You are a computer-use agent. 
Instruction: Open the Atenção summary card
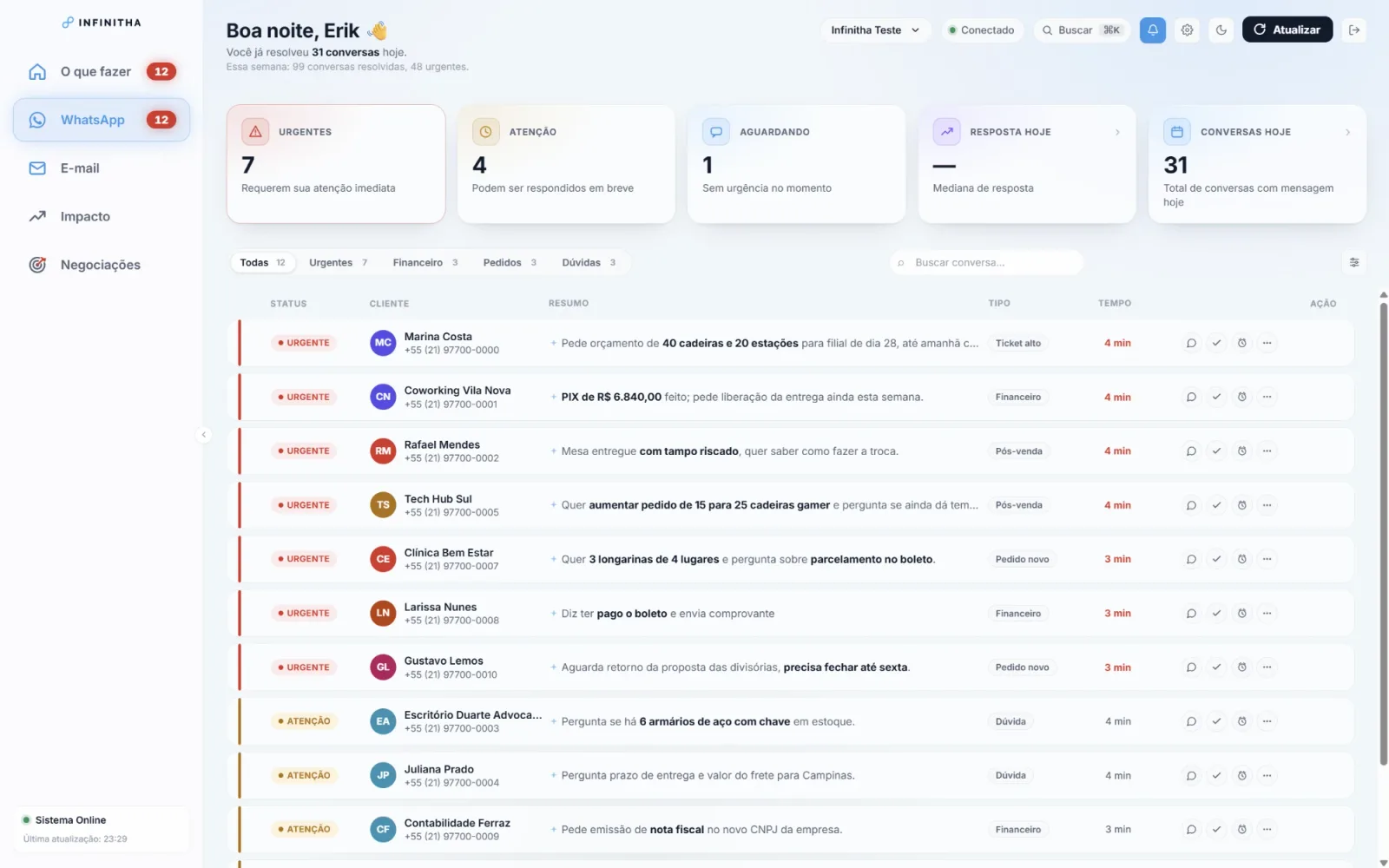point(566,164)
